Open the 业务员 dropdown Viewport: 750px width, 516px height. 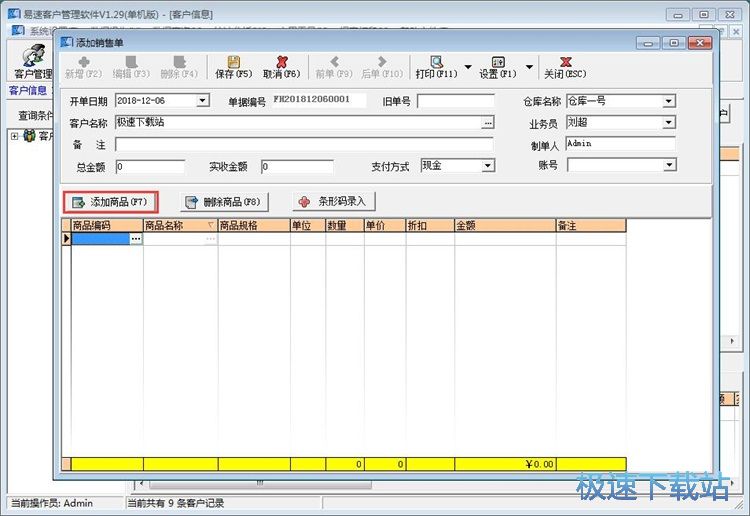tap(669, 122)
